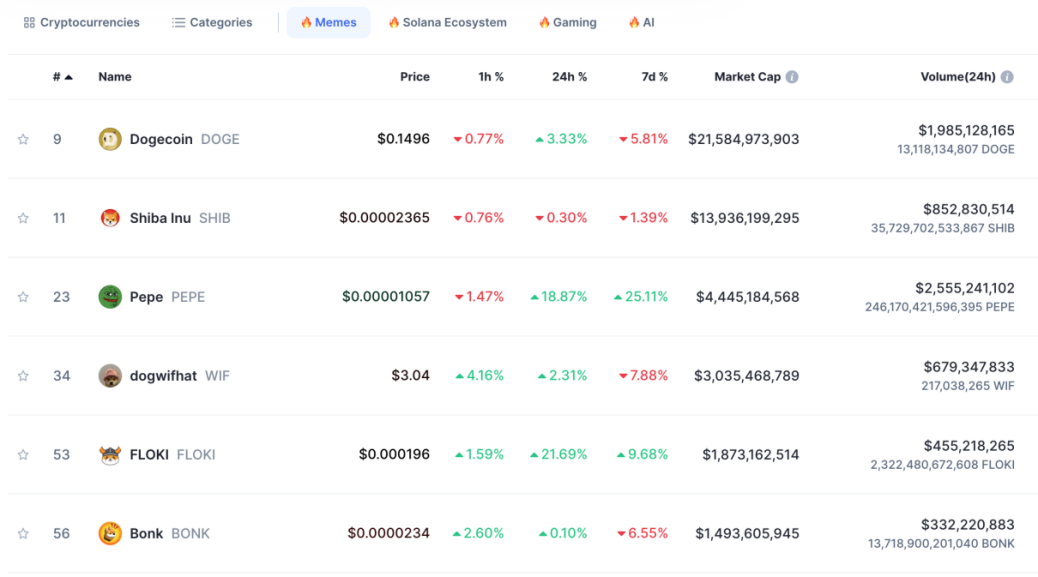1038x577 pixels.
Task: Open the Pepe PEPE coin page
Action: coord(167,296)
